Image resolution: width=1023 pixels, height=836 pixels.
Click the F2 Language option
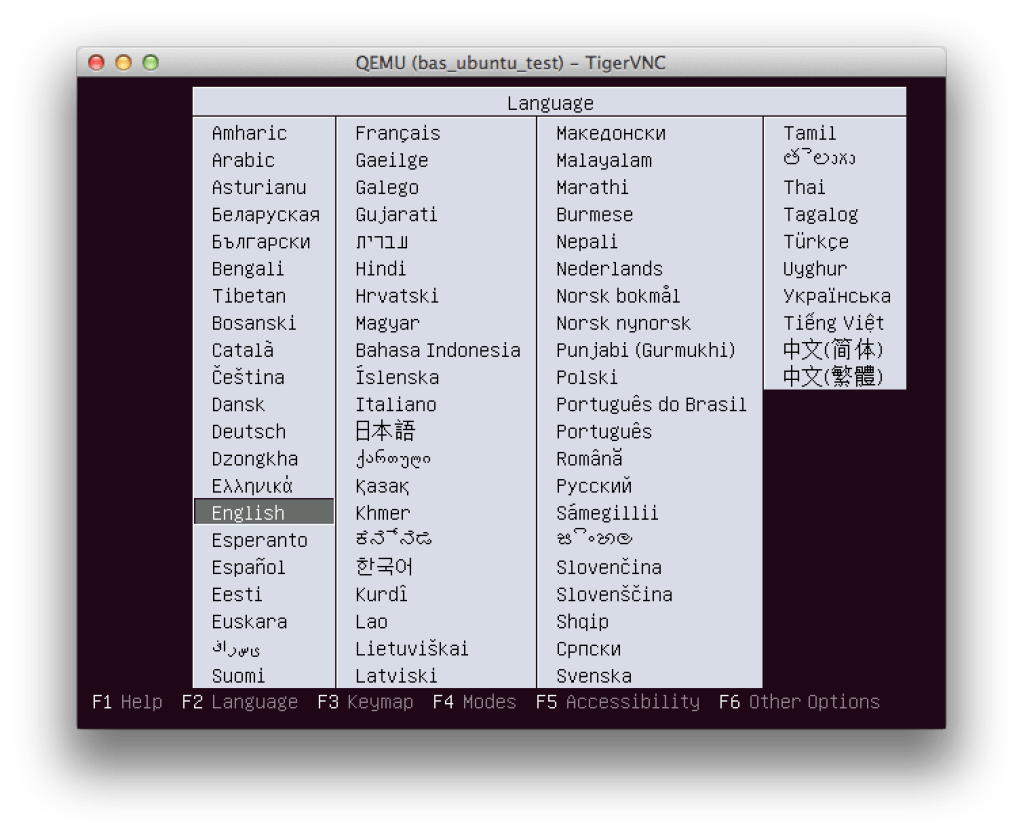pos(240,702)
